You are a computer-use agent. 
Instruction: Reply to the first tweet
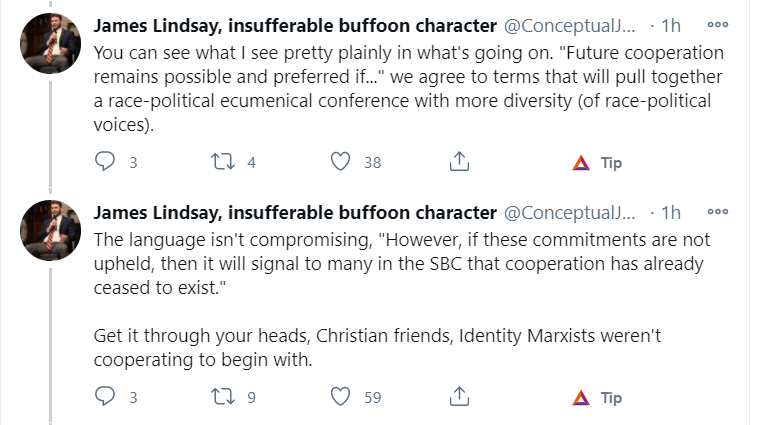(x=106, y=161)
